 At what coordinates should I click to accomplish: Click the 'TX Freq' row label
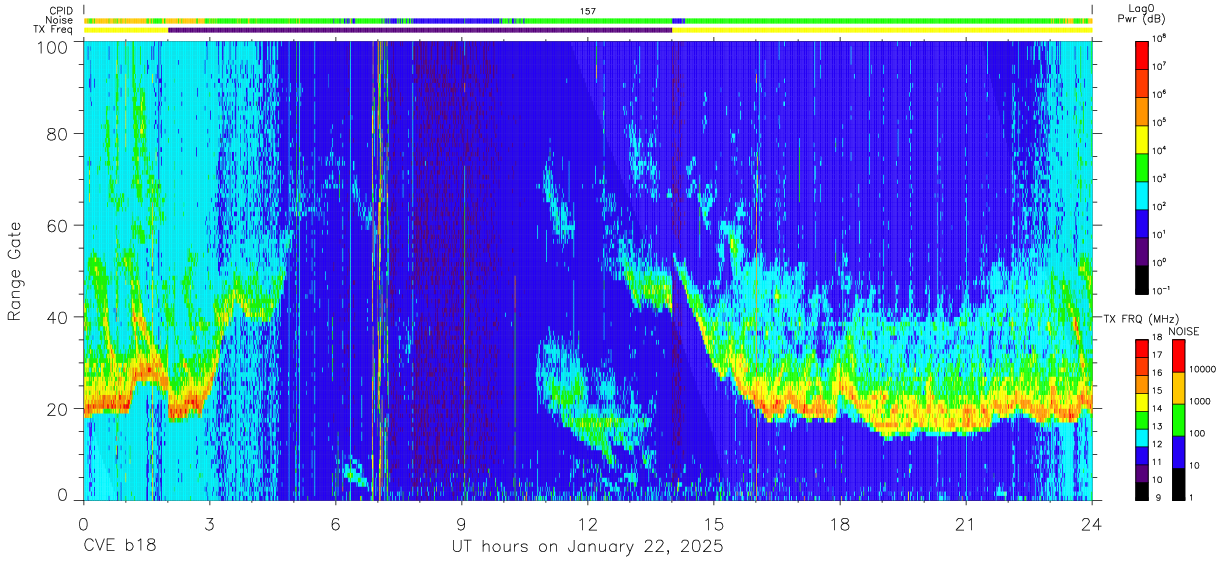tap(54, 30)
